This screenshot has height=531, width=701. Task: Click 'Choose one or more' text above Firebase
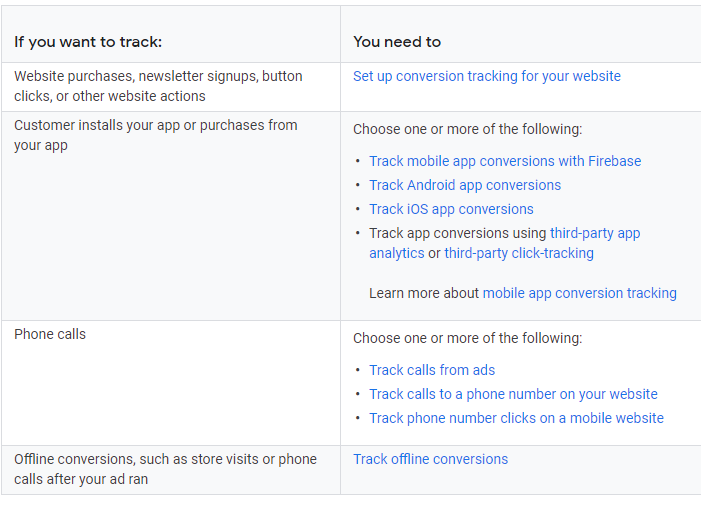[467, 129]
